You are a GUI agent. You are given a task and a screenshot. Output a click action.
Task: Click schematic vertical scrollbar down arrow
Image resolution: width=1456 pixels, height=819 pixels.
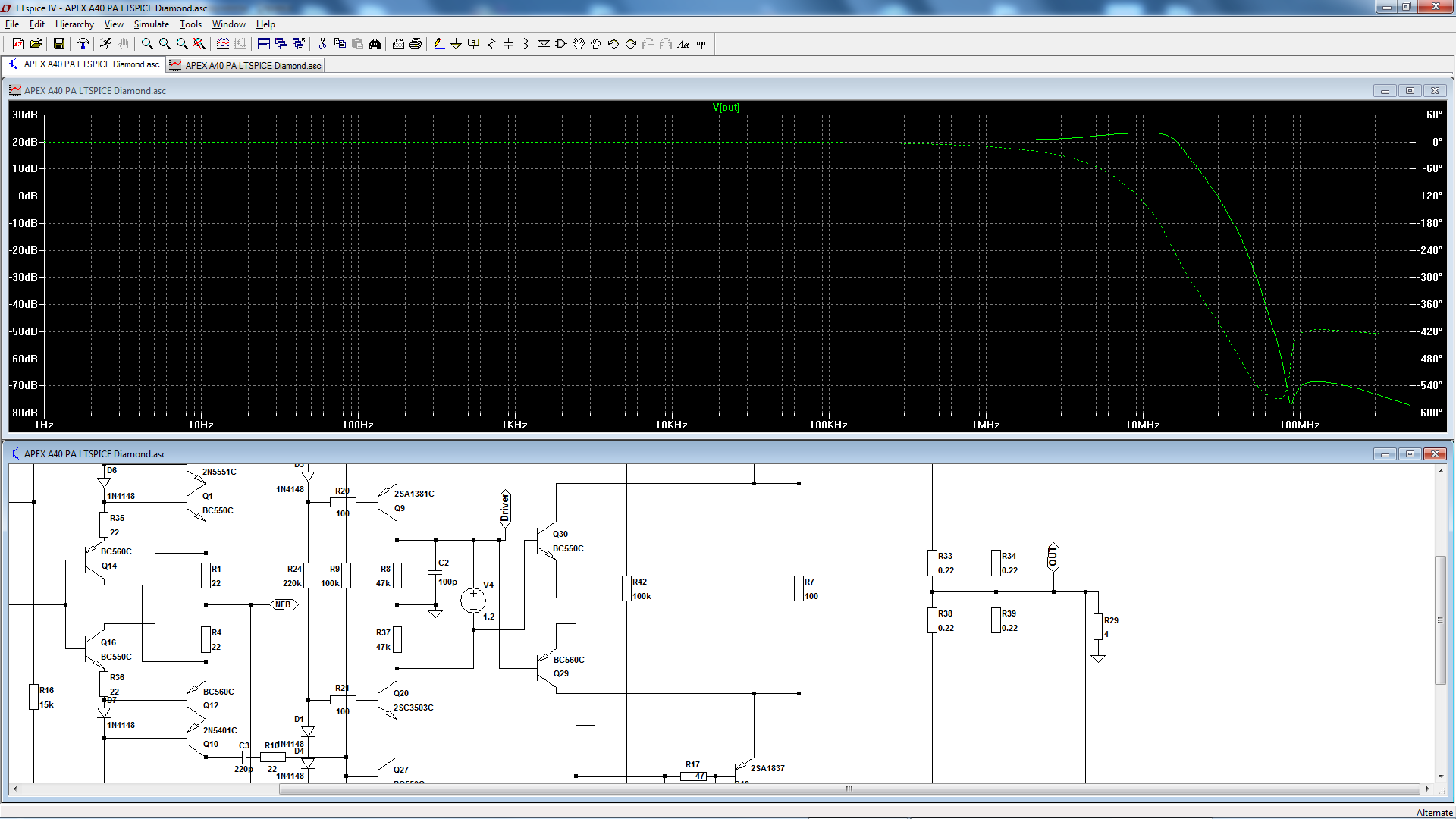(x=1440, y=777)
